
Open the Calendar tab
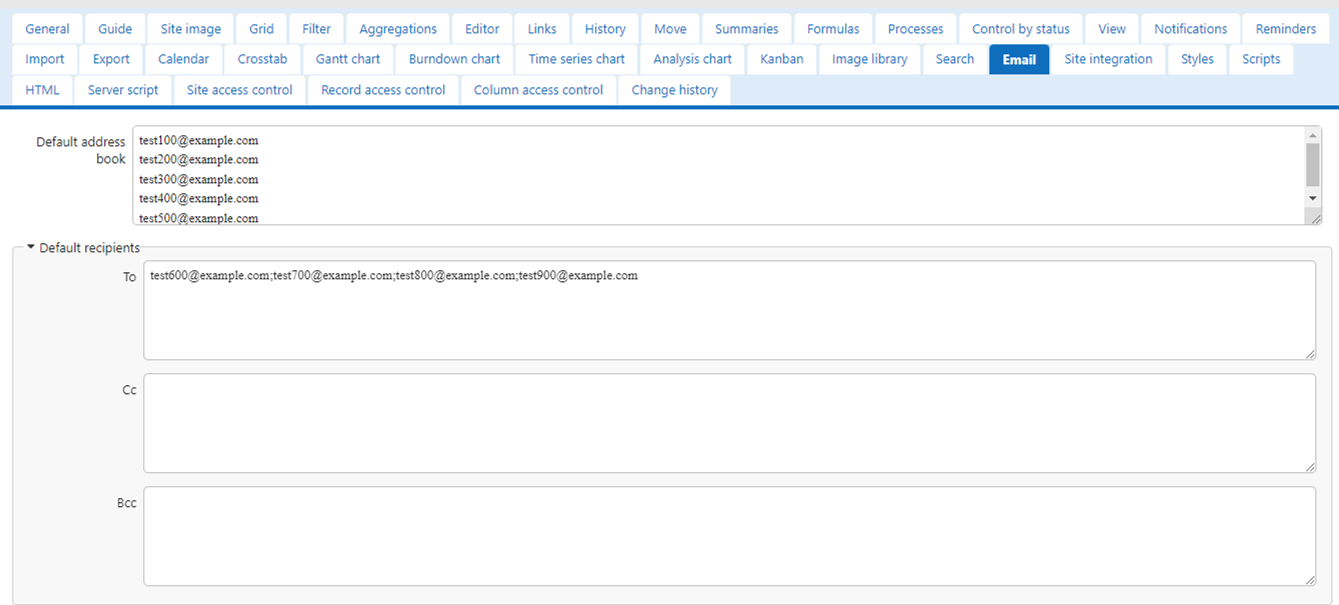[x=183, y=59]
